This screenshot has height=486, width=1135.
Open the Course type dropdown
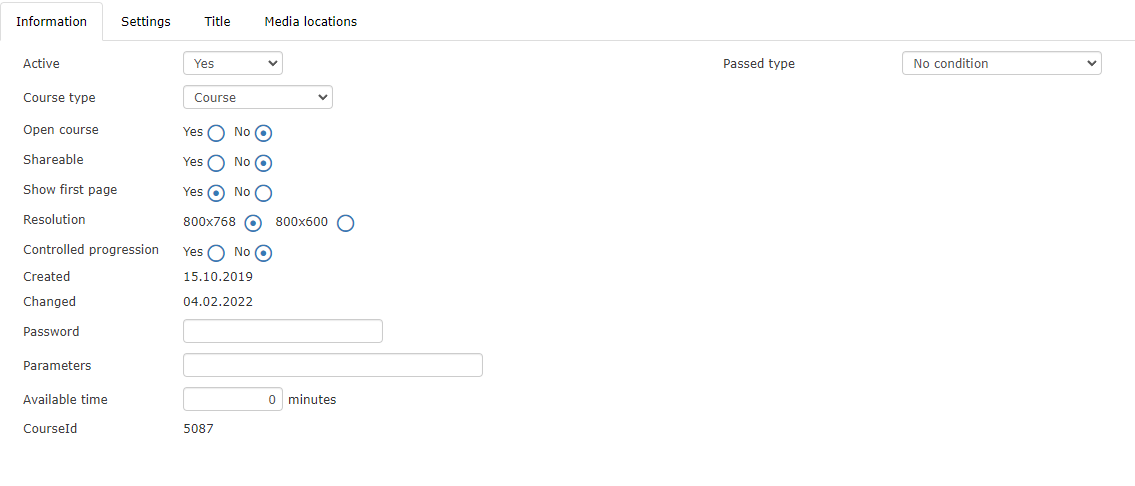pyautogui.click(x=258, y=97)
